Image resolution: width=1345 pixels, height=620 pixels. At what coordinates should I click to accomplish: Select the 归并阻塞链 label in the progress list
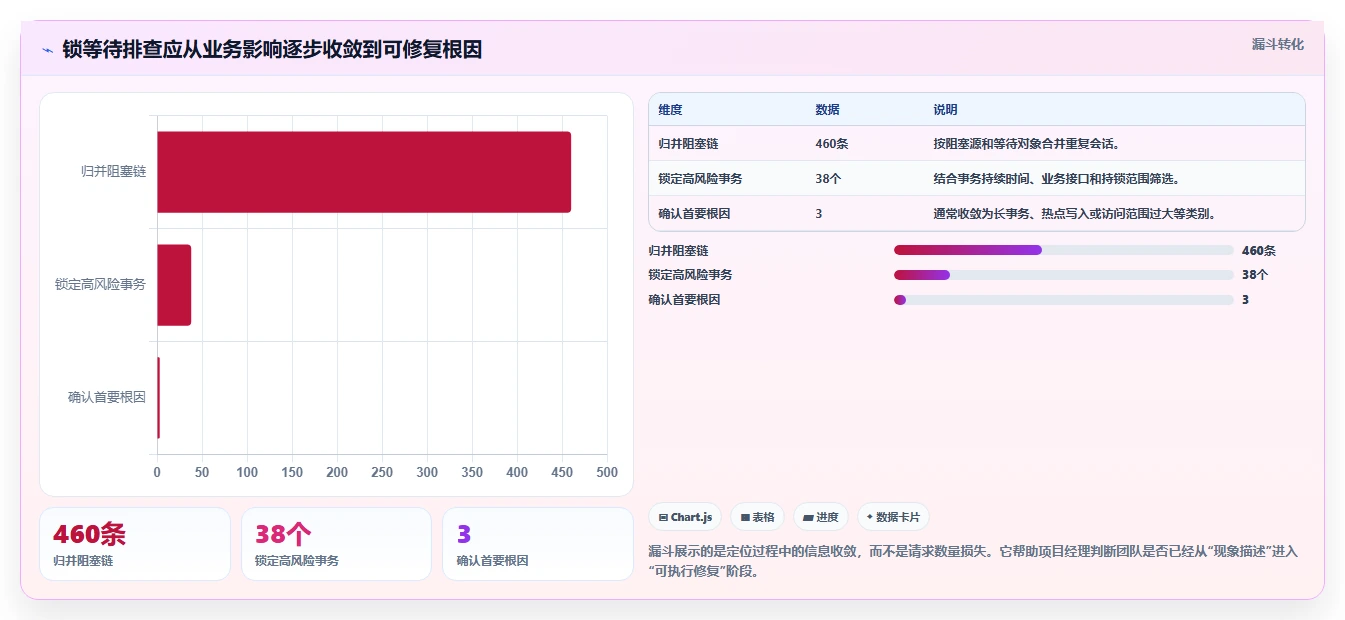tap(678, 251)
